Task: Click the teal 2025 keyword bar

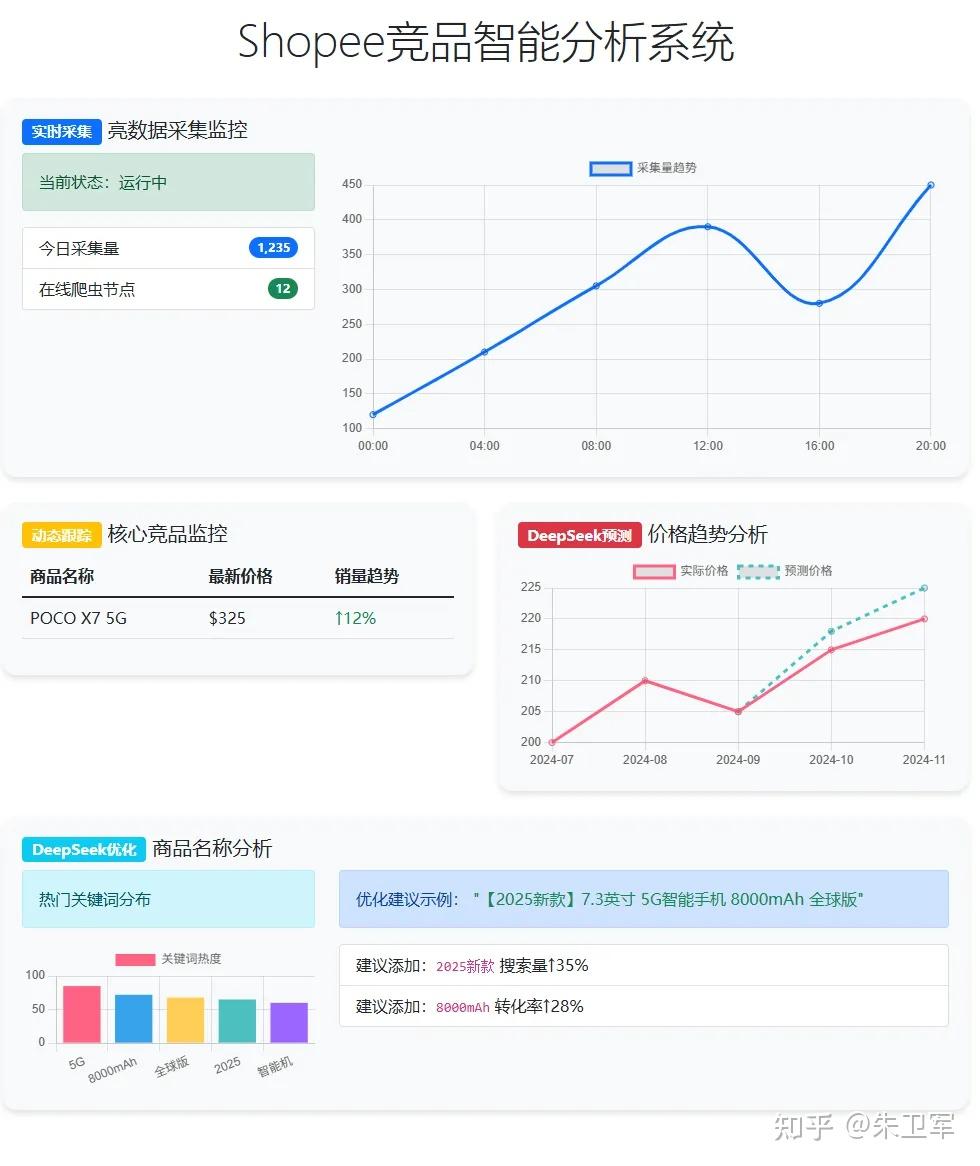Action: 237,1021
